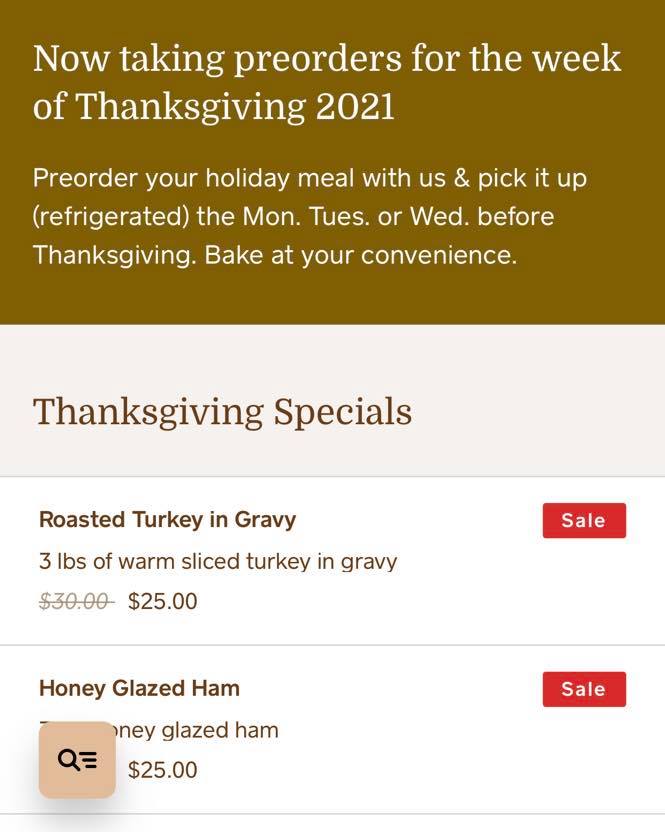Click the $25.00 ham price
Screen dimensions: 665x832
tap(162, 769)
